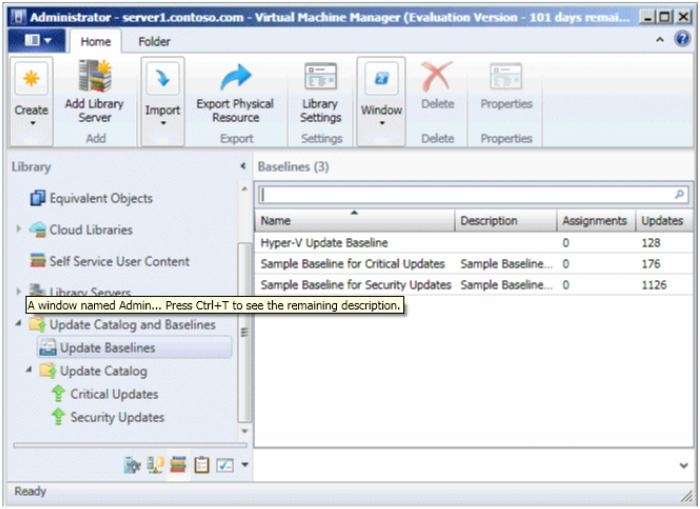The height and width of the screenshot is (509, 700).
Task: Open Help via the question mark icon
Action: [682, 39]
